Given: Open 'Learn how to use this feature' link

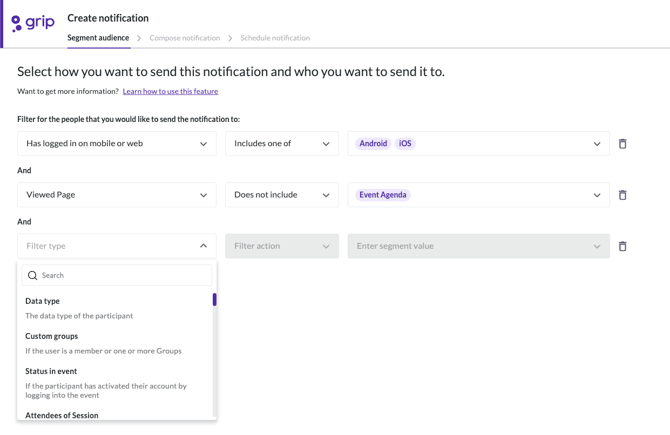Looking at the screenshot, I should click(170, 91).
